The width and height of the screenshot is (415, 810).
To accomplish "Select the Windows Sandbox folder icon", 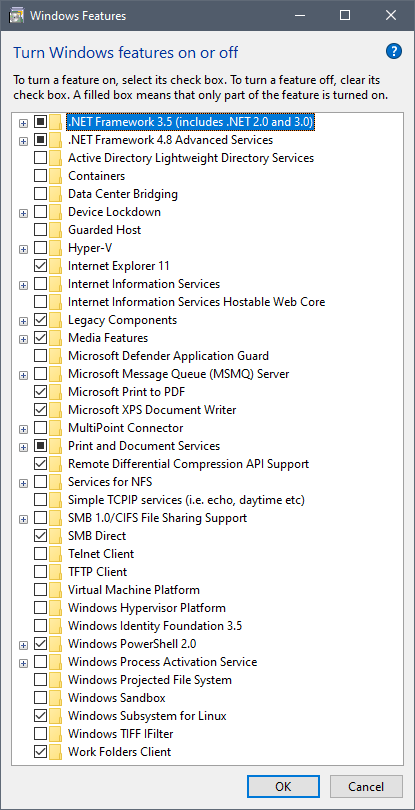I will (56, 698).
